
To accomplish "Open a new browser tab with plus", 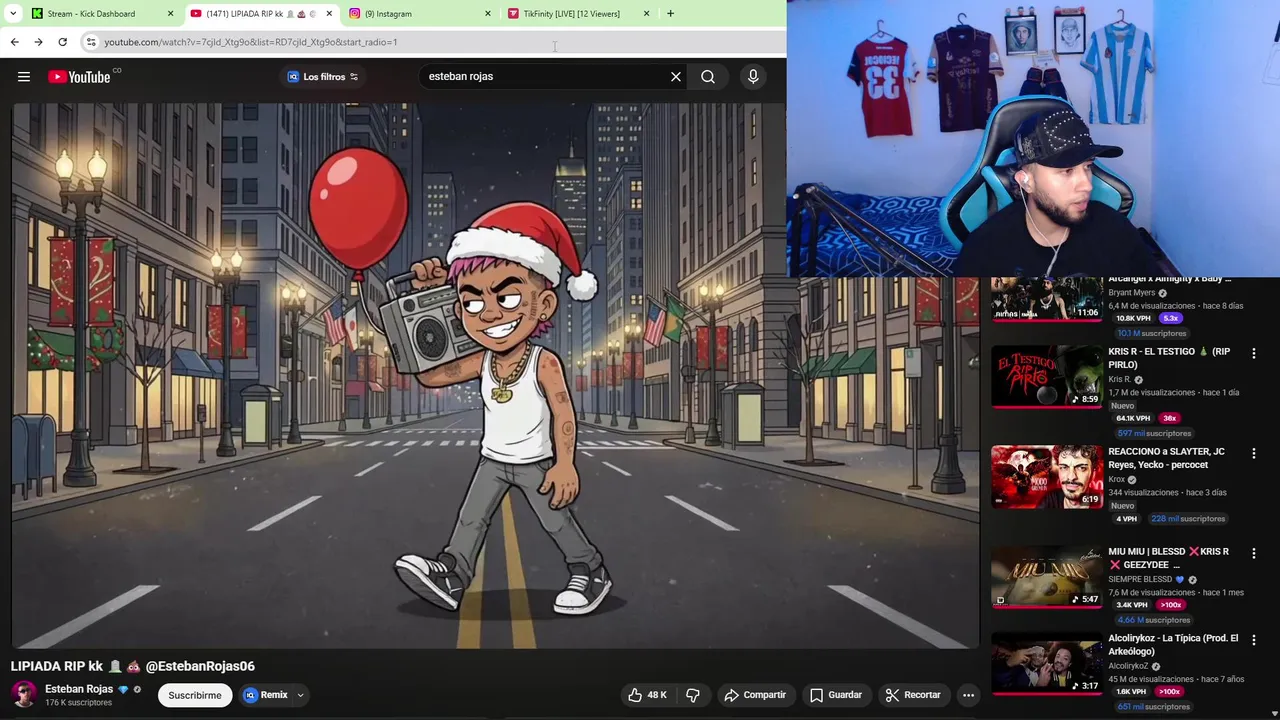I will pyautogui.click(x=670, y=14).
